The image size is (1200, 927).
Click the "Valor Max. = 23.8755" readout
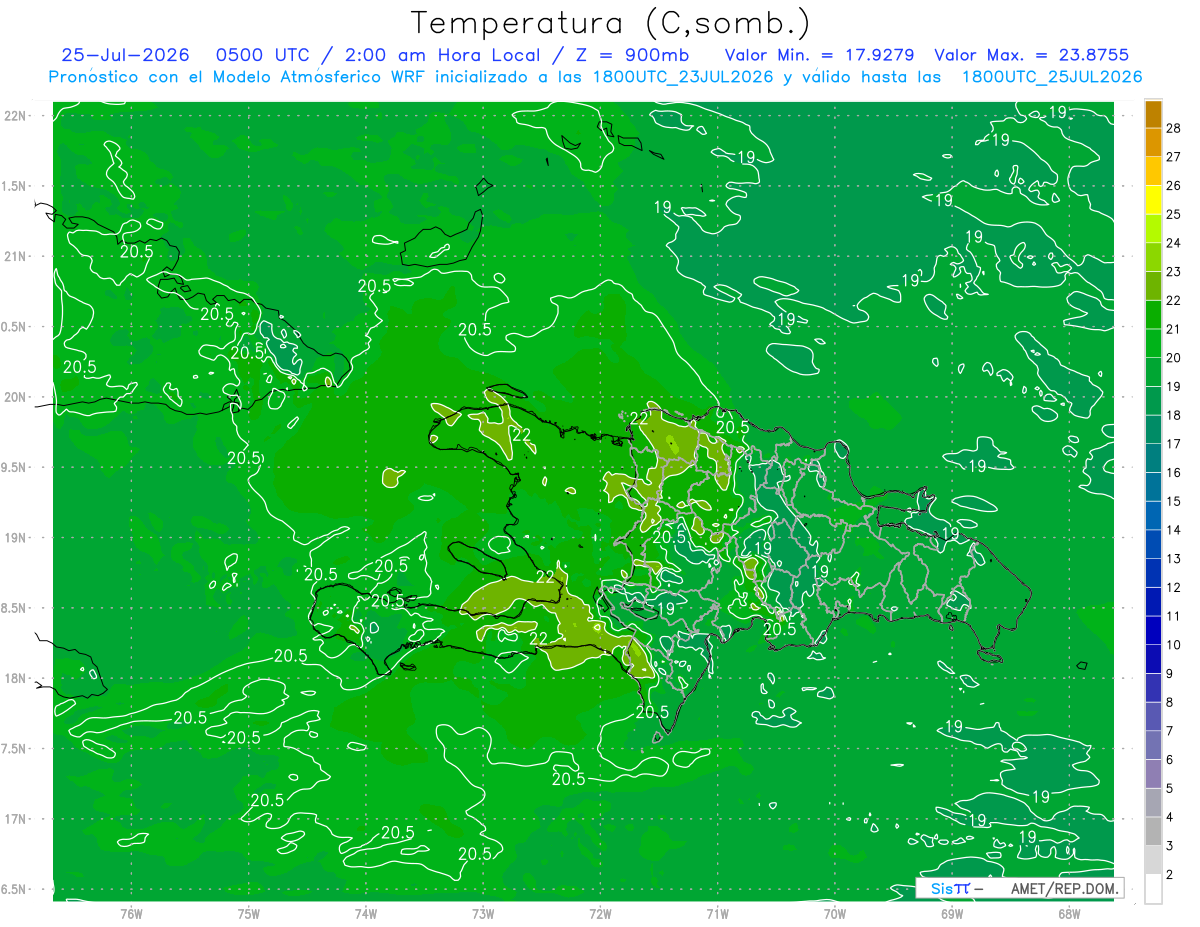1030,55
